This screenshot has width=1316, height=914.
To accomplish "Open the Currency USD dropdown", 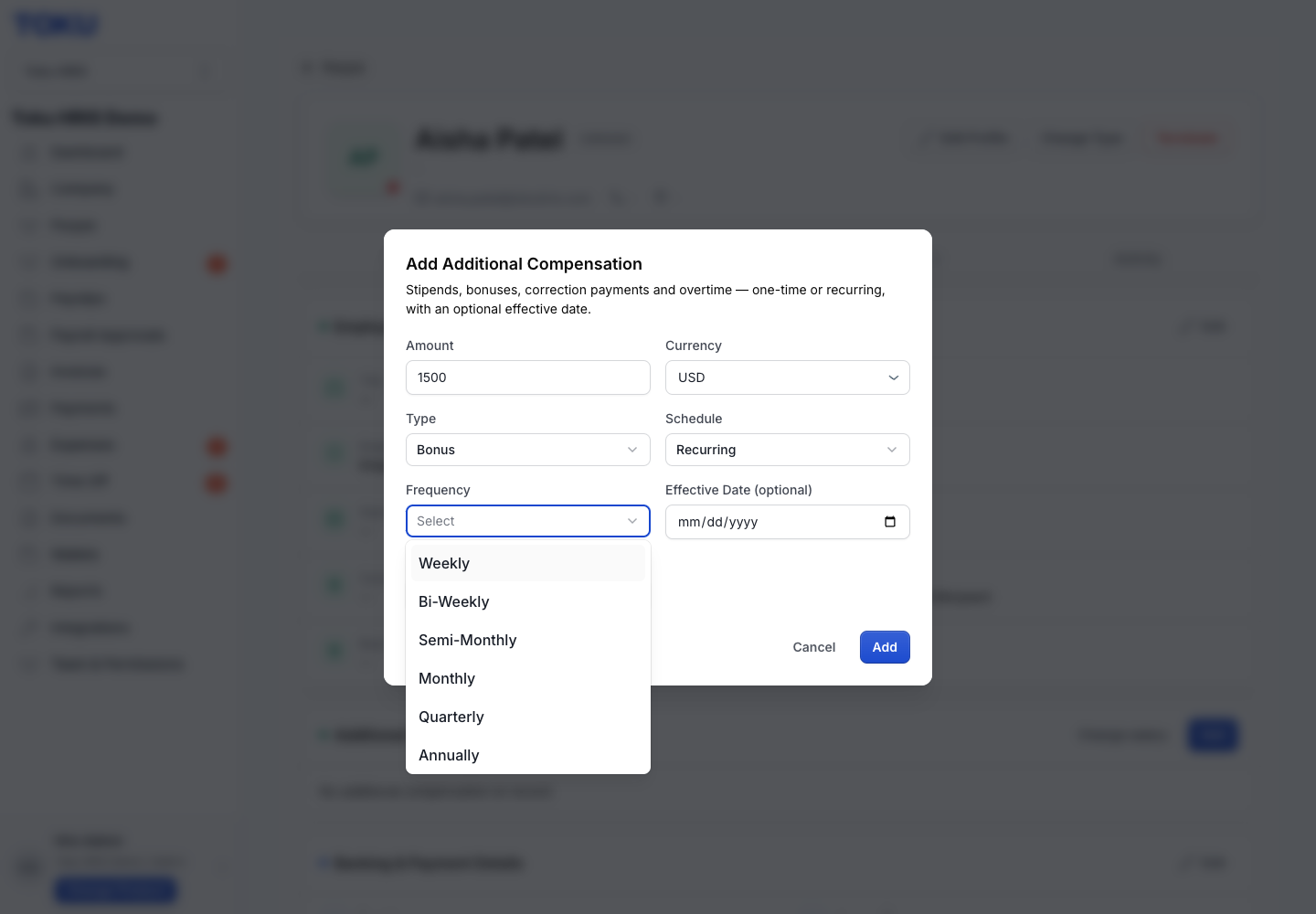I will coord(788,377).
